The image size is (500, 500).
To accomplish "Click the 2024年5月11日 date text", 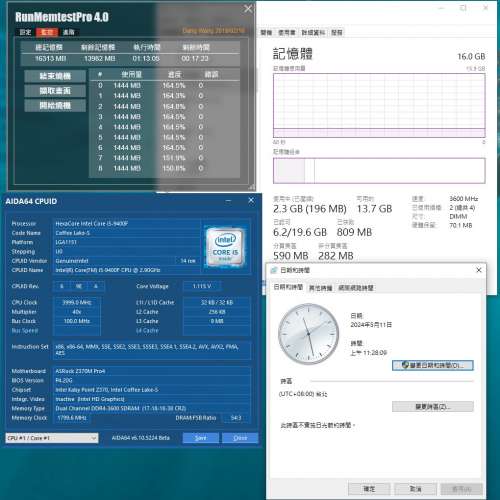I will [371, 325].
